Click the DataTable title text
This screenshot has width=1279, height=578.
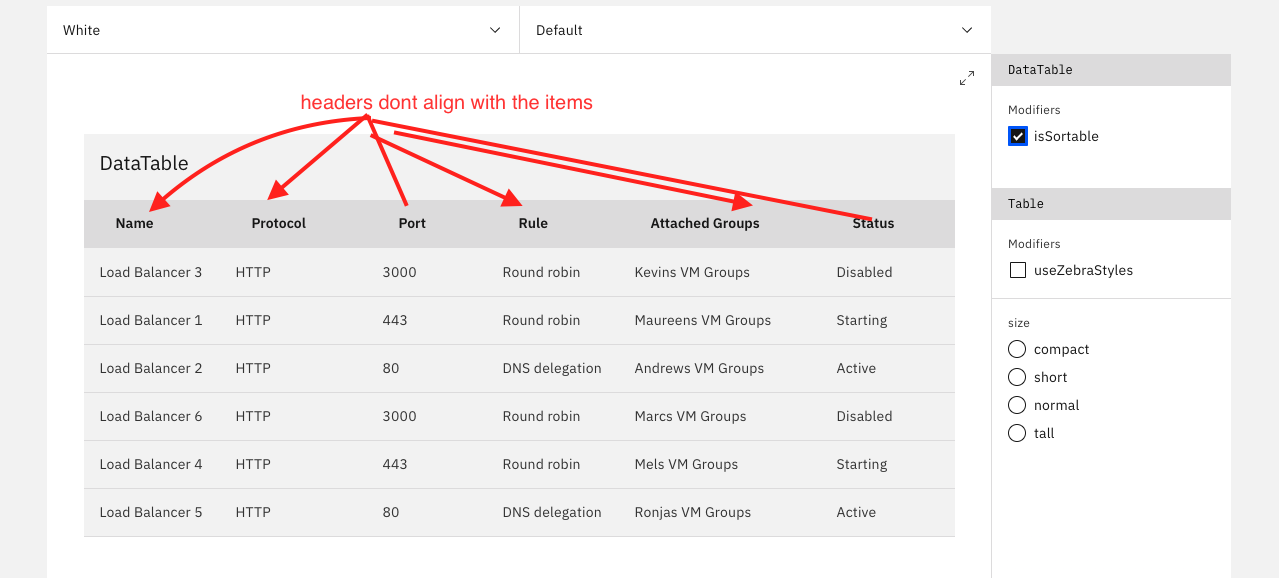click(144, 163)
